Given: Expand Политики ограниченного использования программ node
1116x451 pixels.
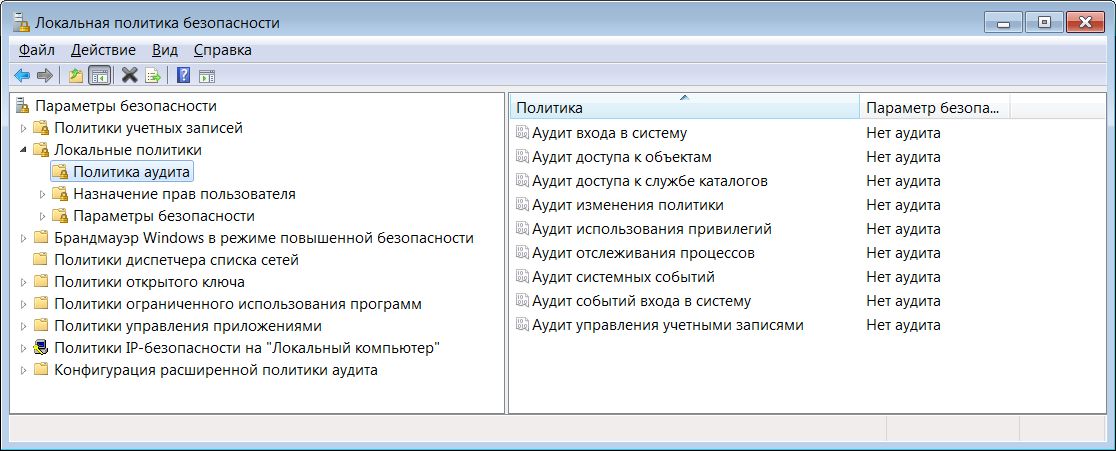Looking at the screenshot, I should pos(23,304).
